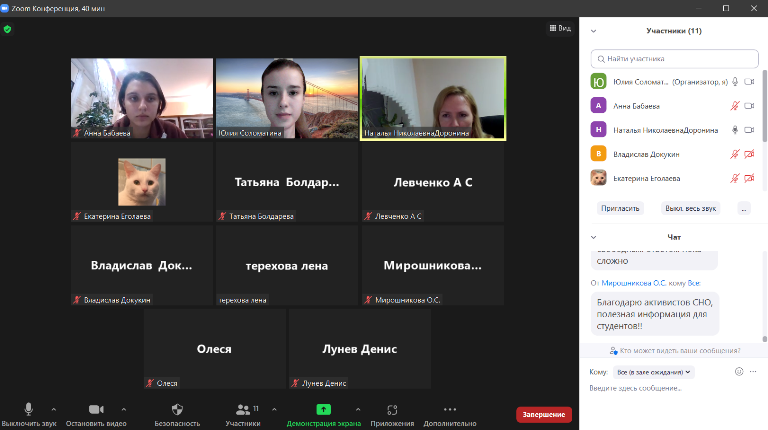Click the Участники people icon in toolbar
The image size is (768, 430).
pos(243,409)
